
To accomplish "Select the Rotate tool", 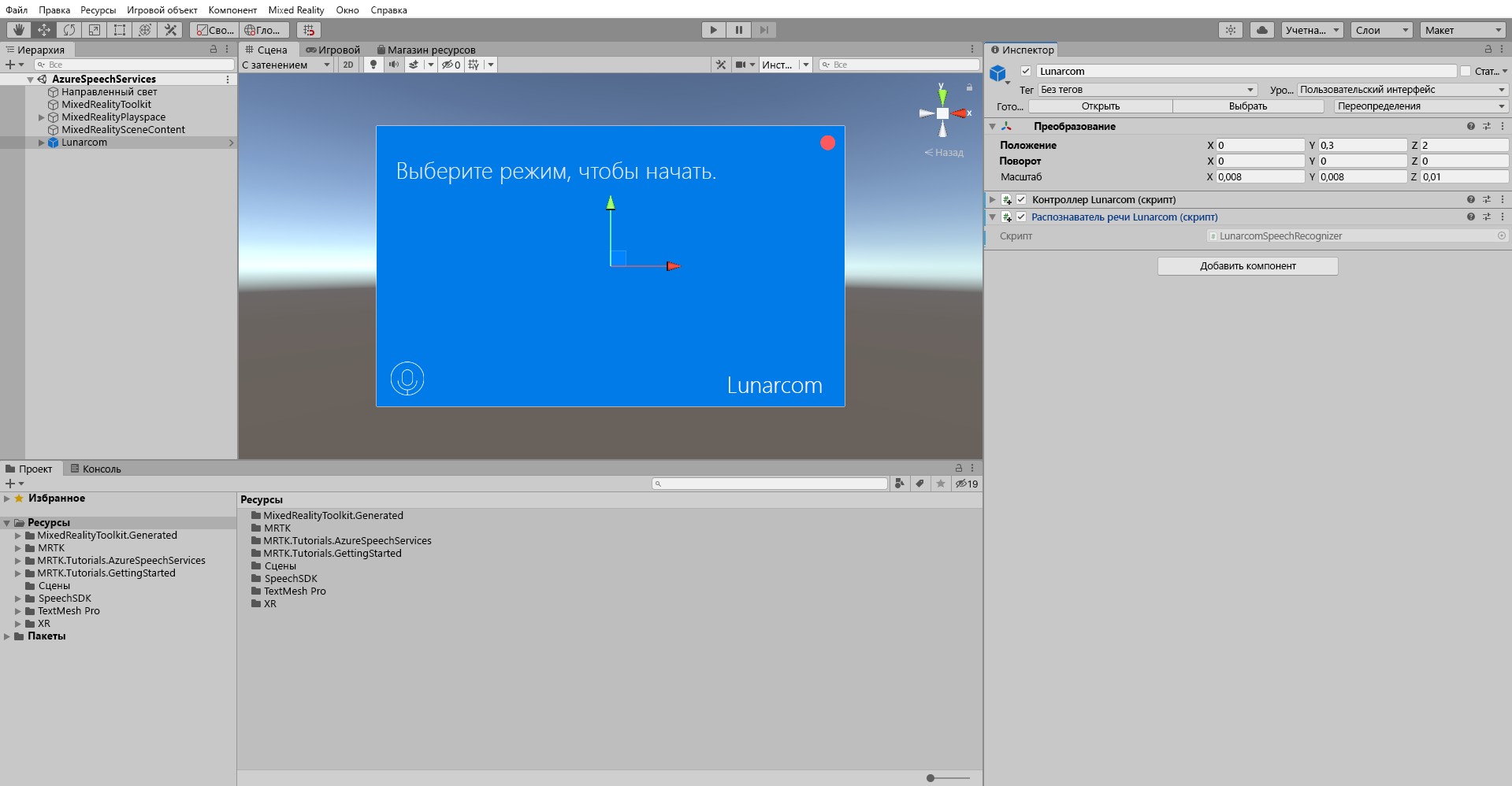I will pyautogui.click(x=69, y=29).
